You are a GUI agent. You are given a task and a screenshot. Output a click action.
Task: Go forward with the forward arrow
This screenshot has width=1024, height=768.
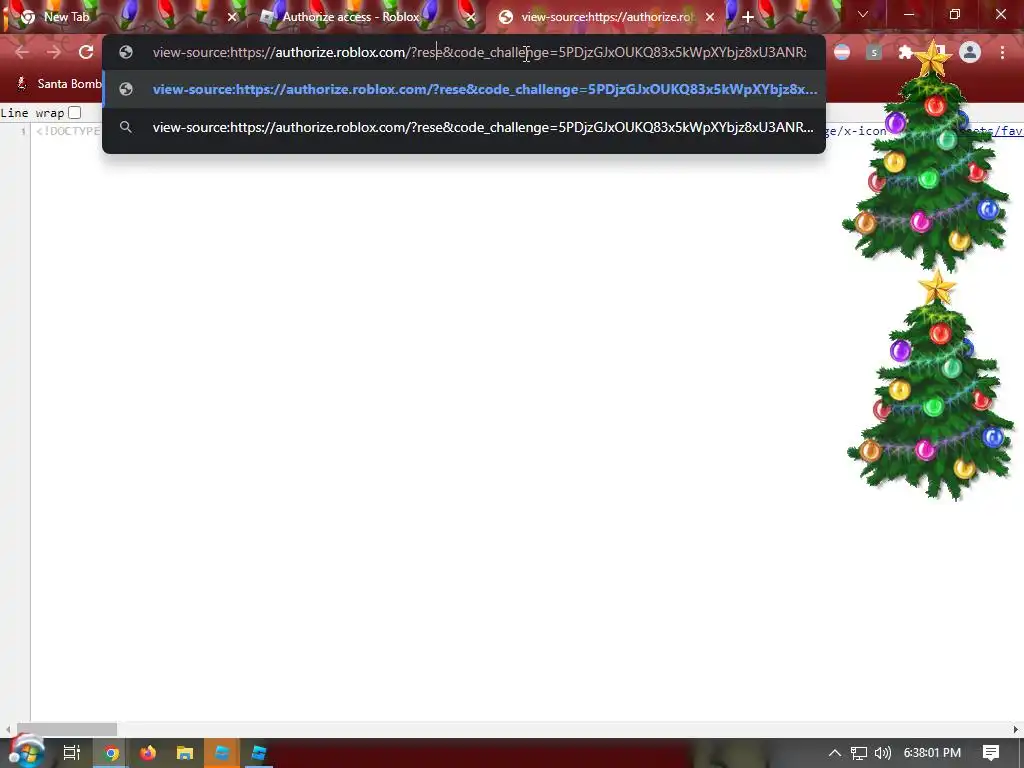click(54, 52)
